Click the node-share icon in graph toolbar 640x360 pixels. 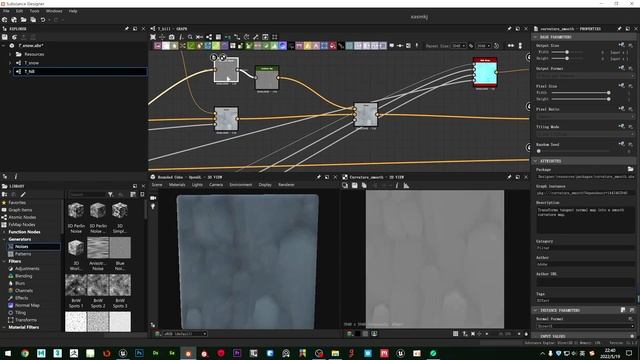(209, 37)
